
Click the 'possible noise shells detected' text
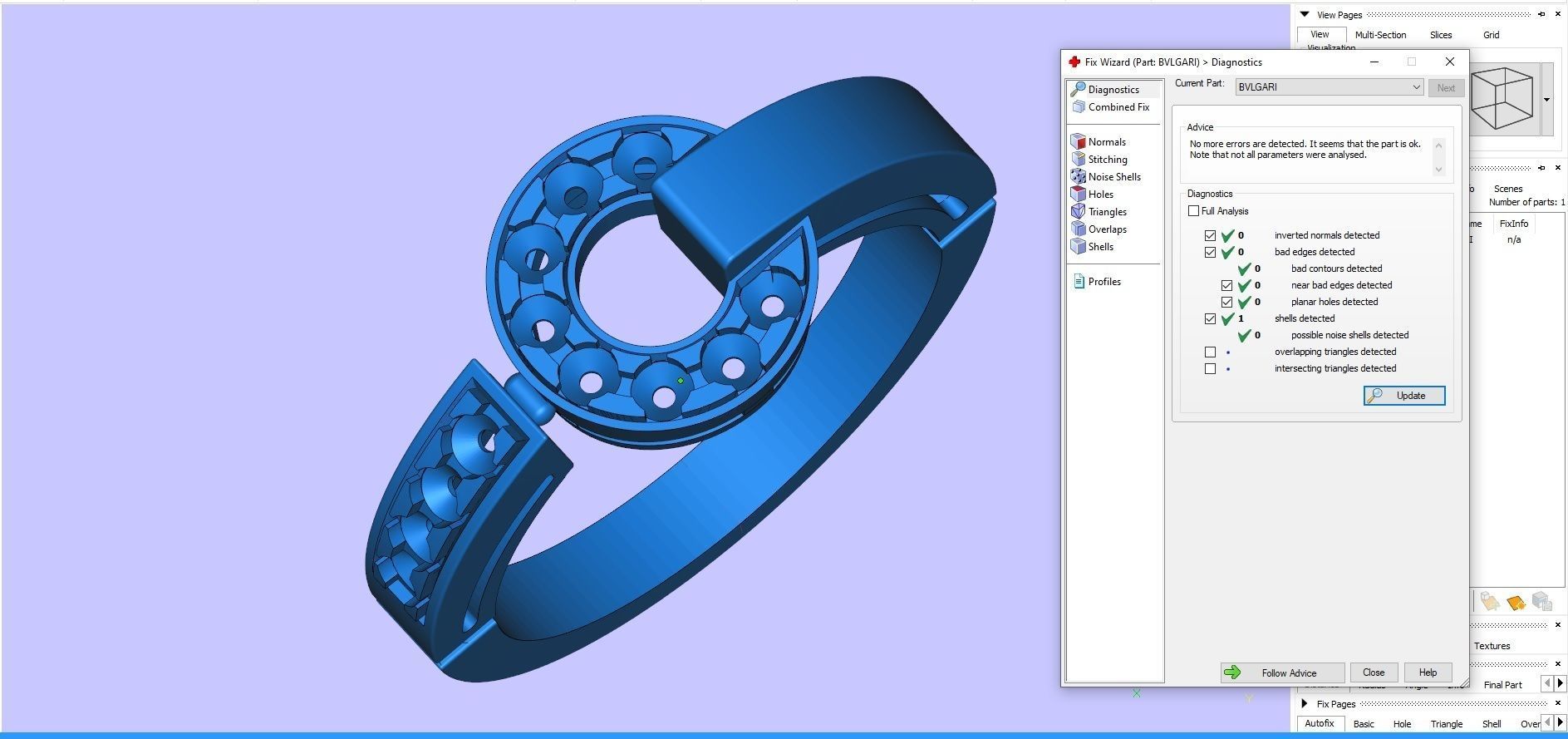pos(1349,336)
